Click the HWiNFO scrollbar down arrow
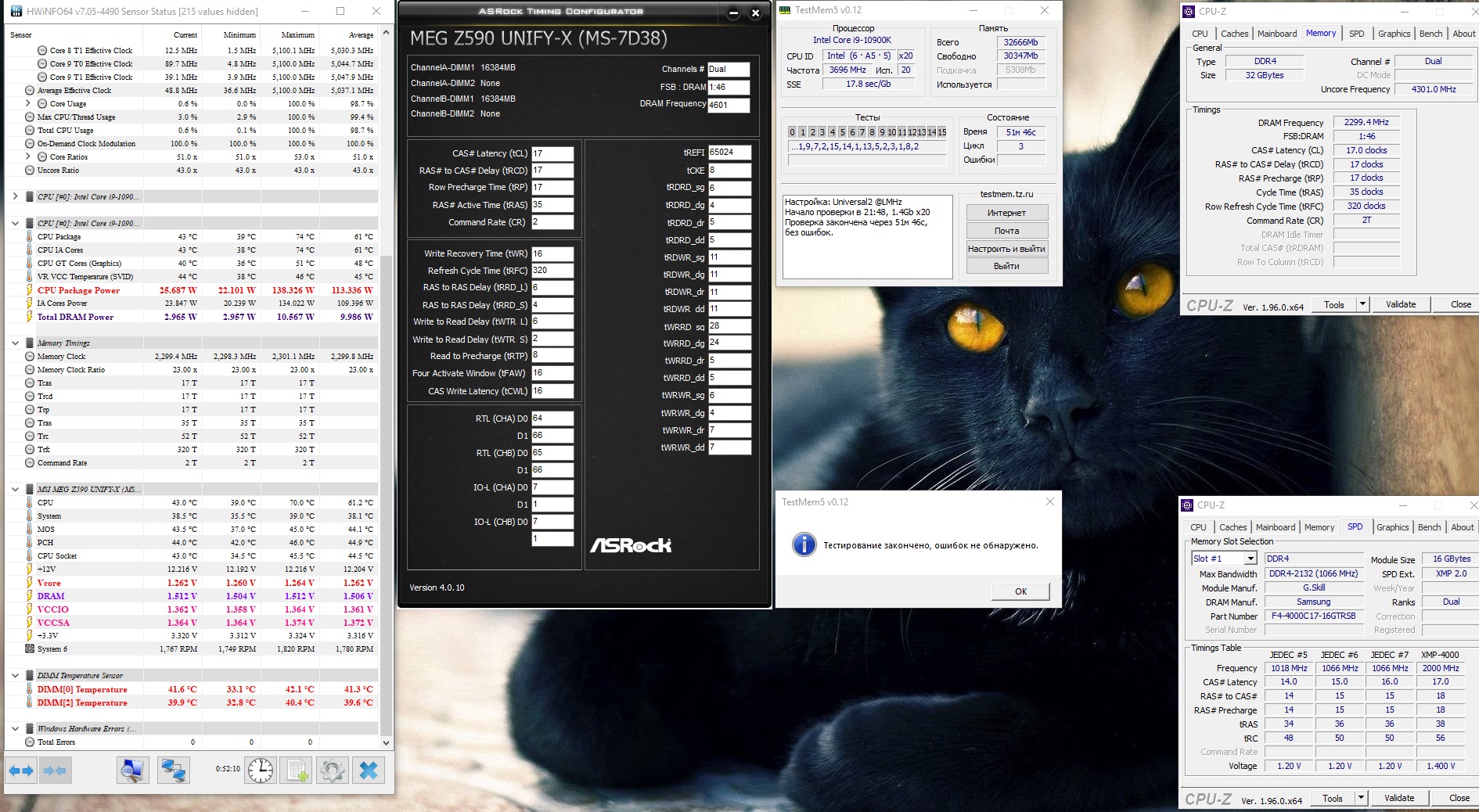The image size is (1479, 812). [x=385, y=742]
